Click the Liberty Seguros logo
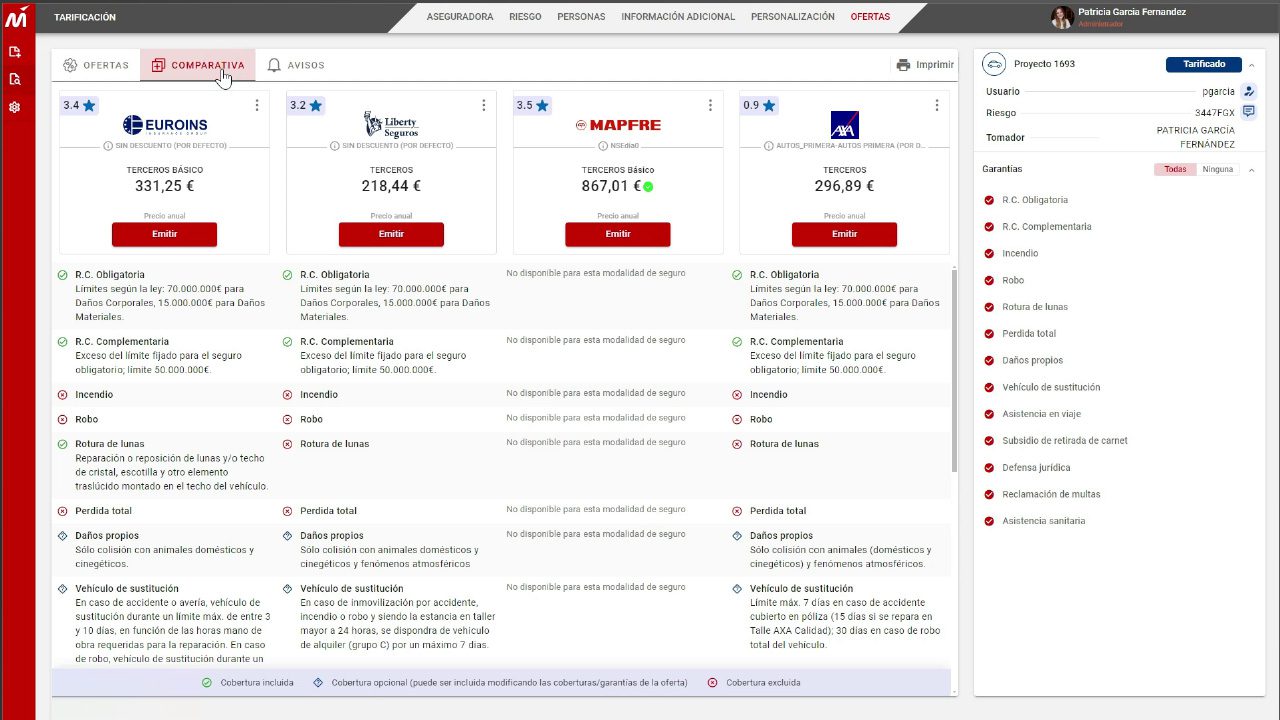1280x720 pixels. tap(391, 125)
